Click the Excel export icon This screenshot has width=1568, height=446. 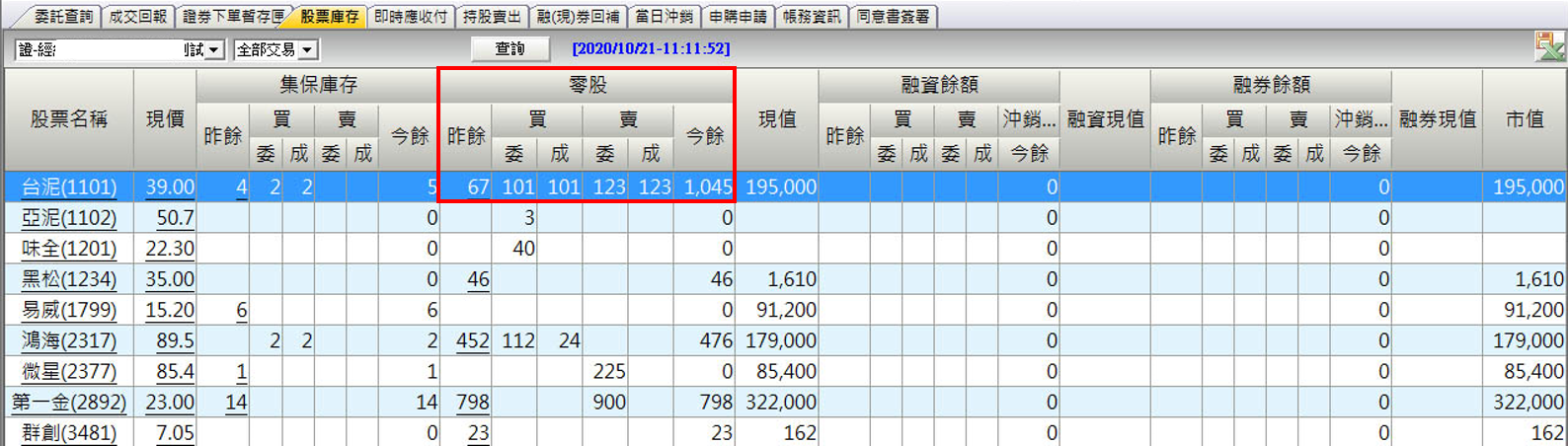pyautogui.click(x=1549, y=46)
